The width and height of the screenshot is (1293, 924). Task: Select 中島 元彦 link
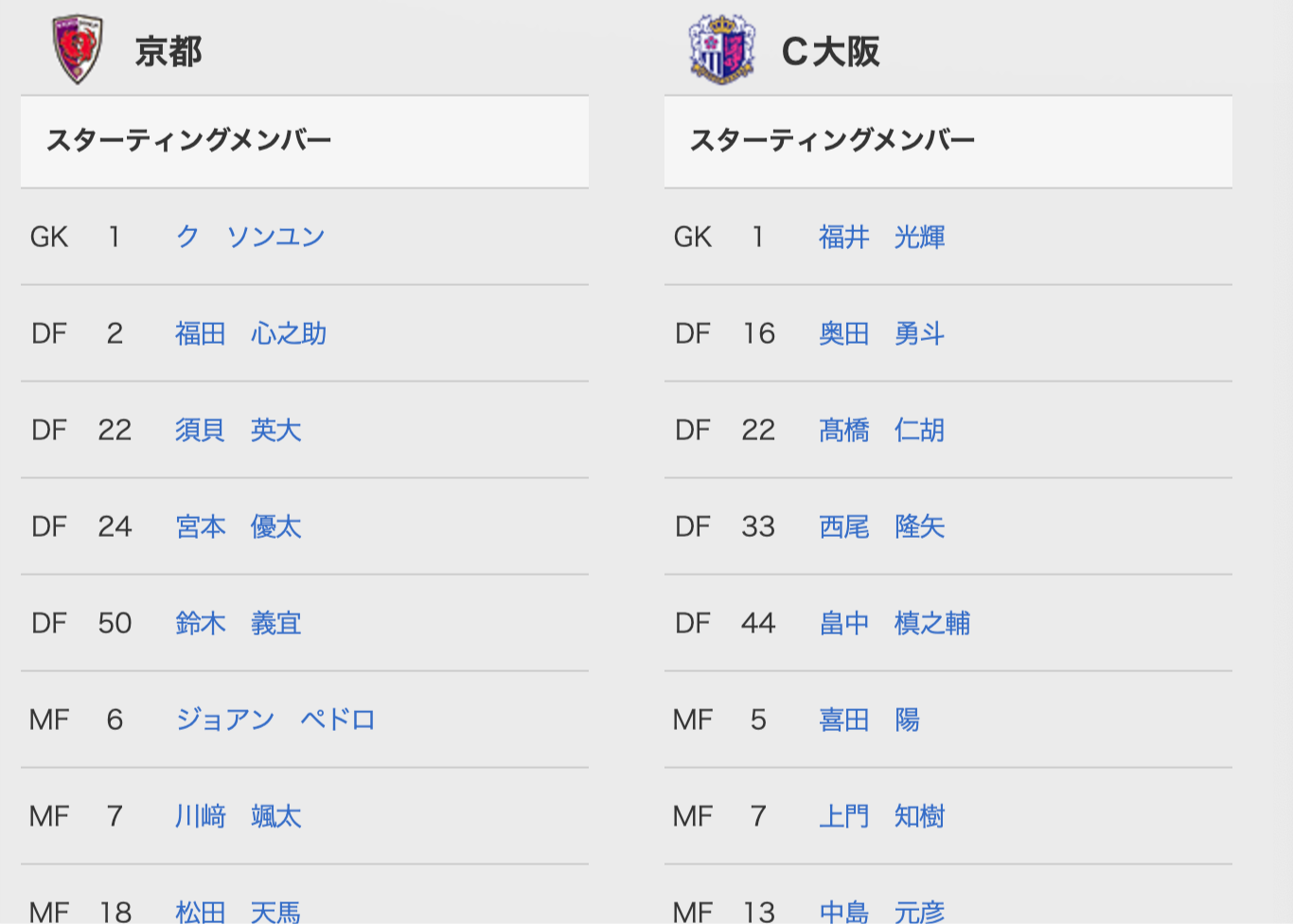882,912
